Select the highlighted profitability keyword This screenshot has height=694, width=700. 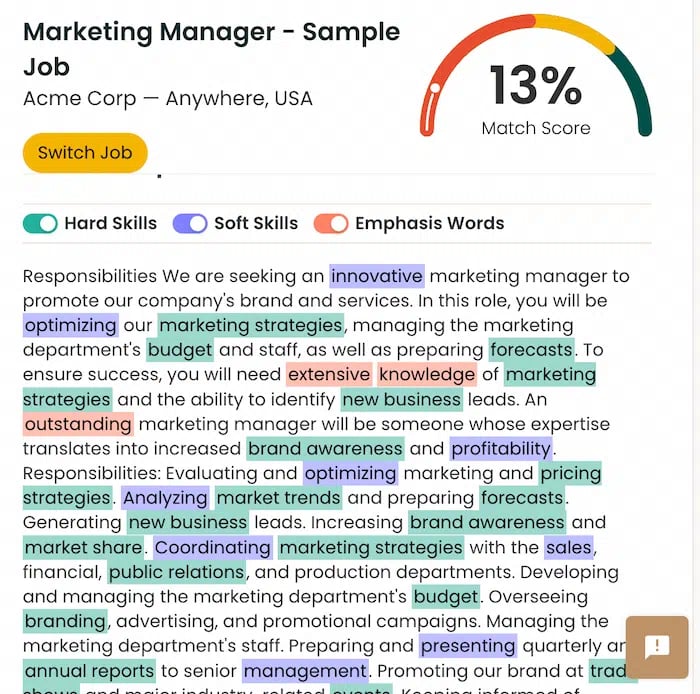501,449
